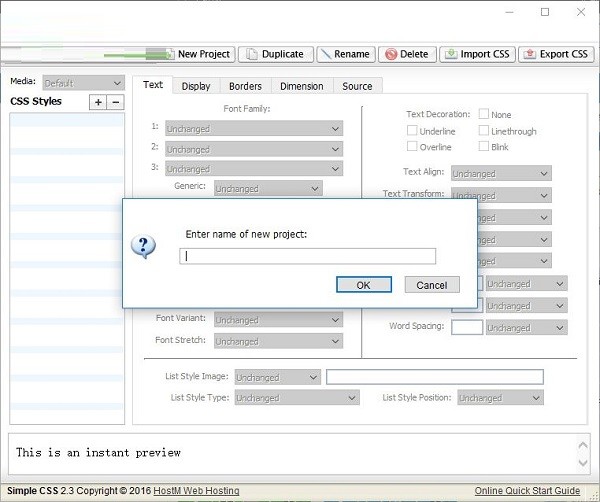The width and height of the screenshot is (600, 502).
Task: Toggle the Linethrough checkbox
Action: 484,131
